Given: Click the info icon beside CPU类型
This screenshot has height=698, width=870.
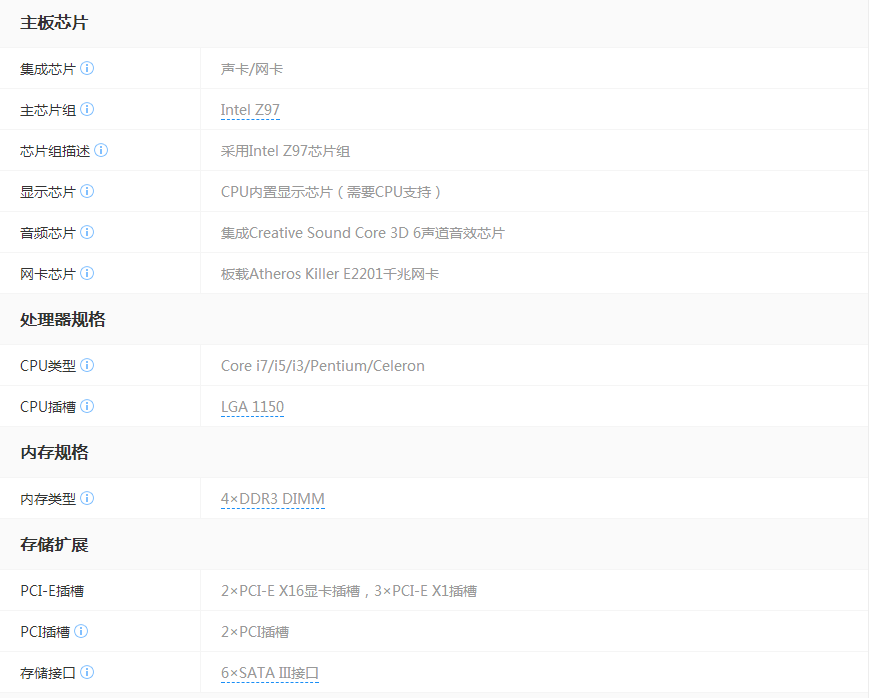Looking at the screenshot, I should (x=87, y=366).
